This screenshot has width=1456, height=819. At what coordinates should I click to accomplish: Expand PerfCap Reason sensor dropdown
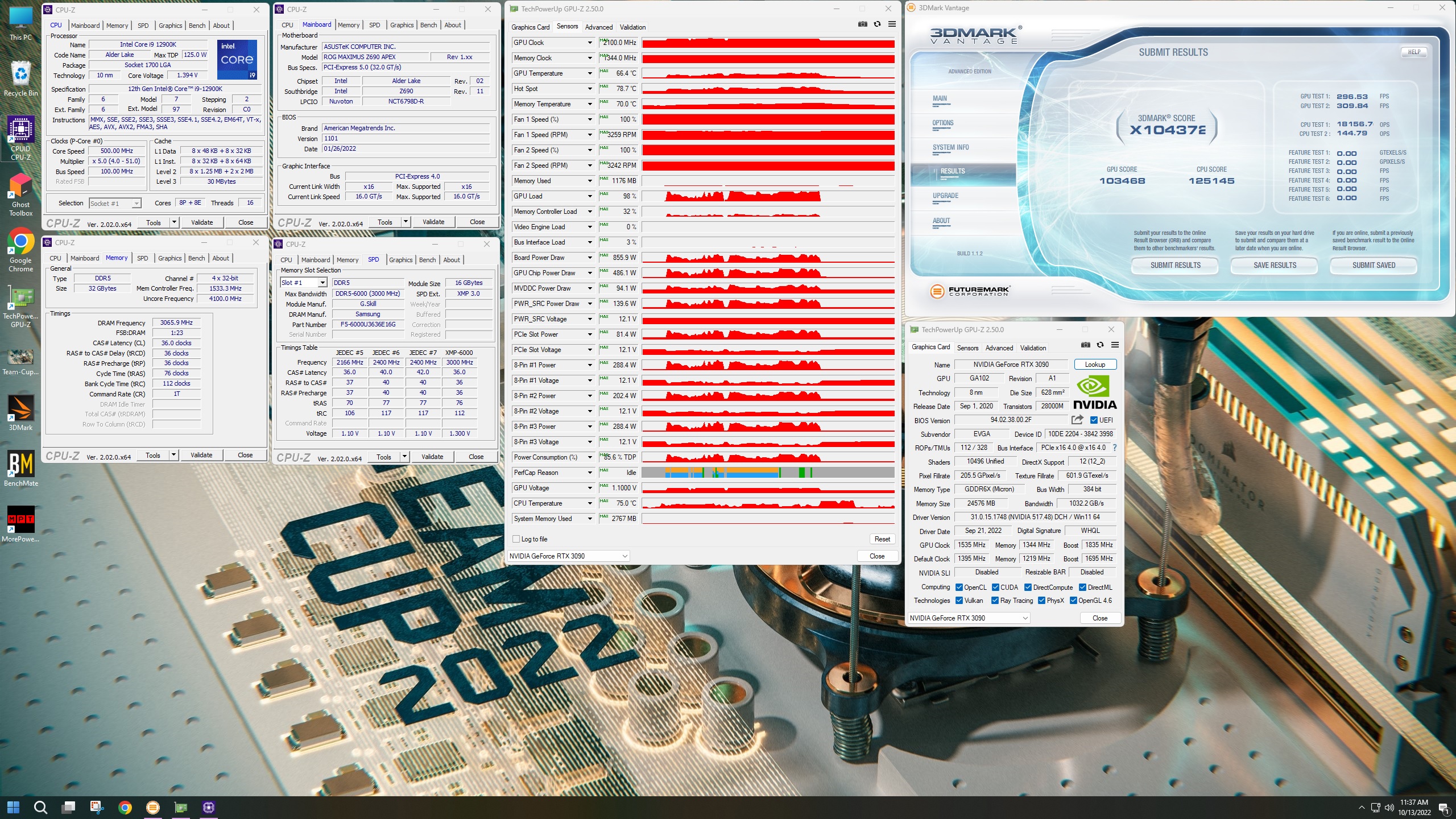point(590,473)
